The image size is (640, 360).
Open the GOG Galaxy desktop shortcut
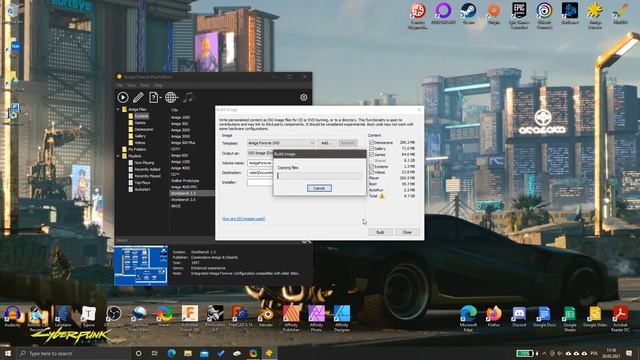[x=443, y=14]
